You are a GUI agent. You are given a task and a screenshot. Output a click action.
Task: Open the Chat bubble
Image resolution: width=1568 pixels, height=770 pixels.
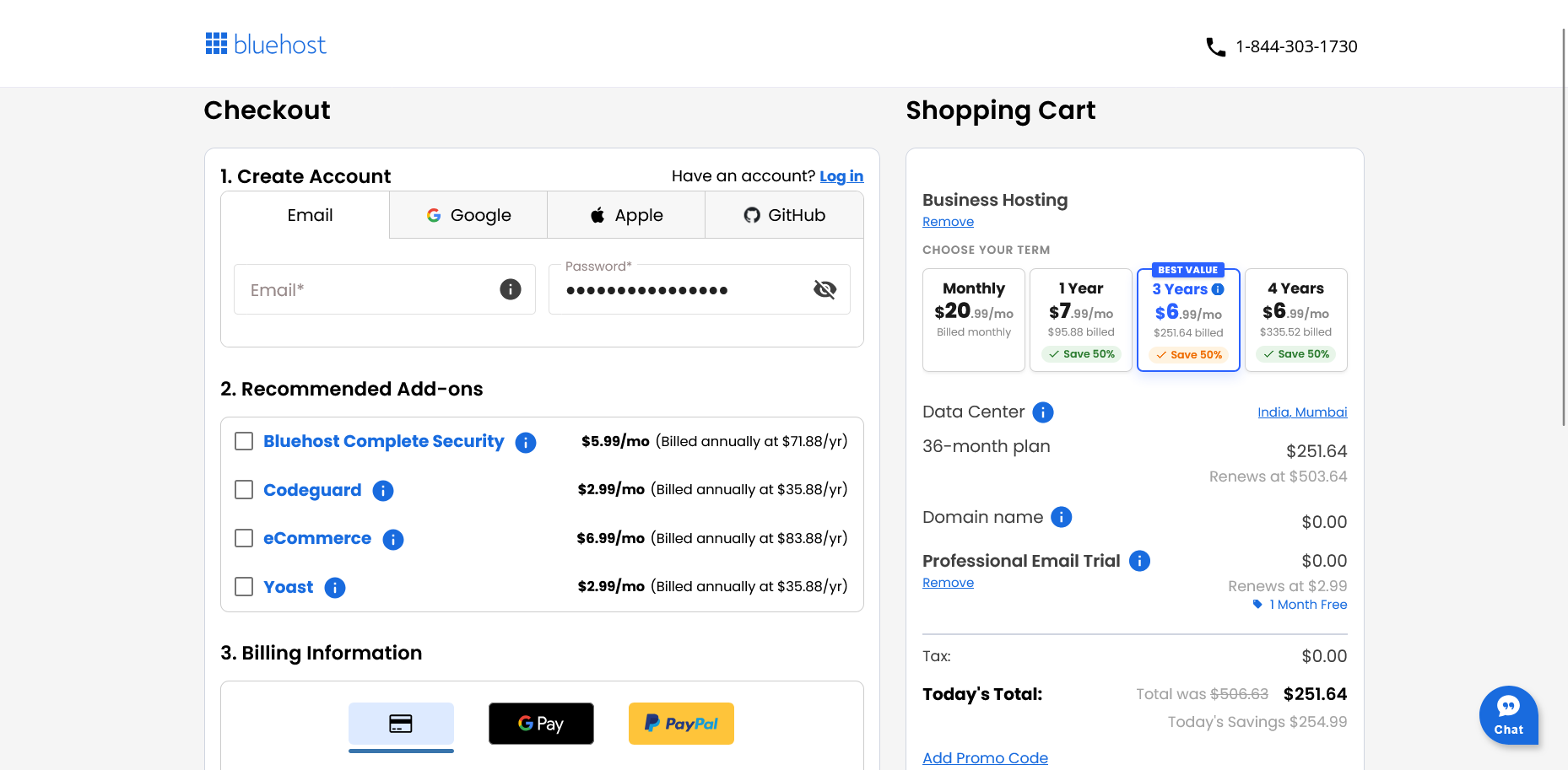tap(1509, 715)
